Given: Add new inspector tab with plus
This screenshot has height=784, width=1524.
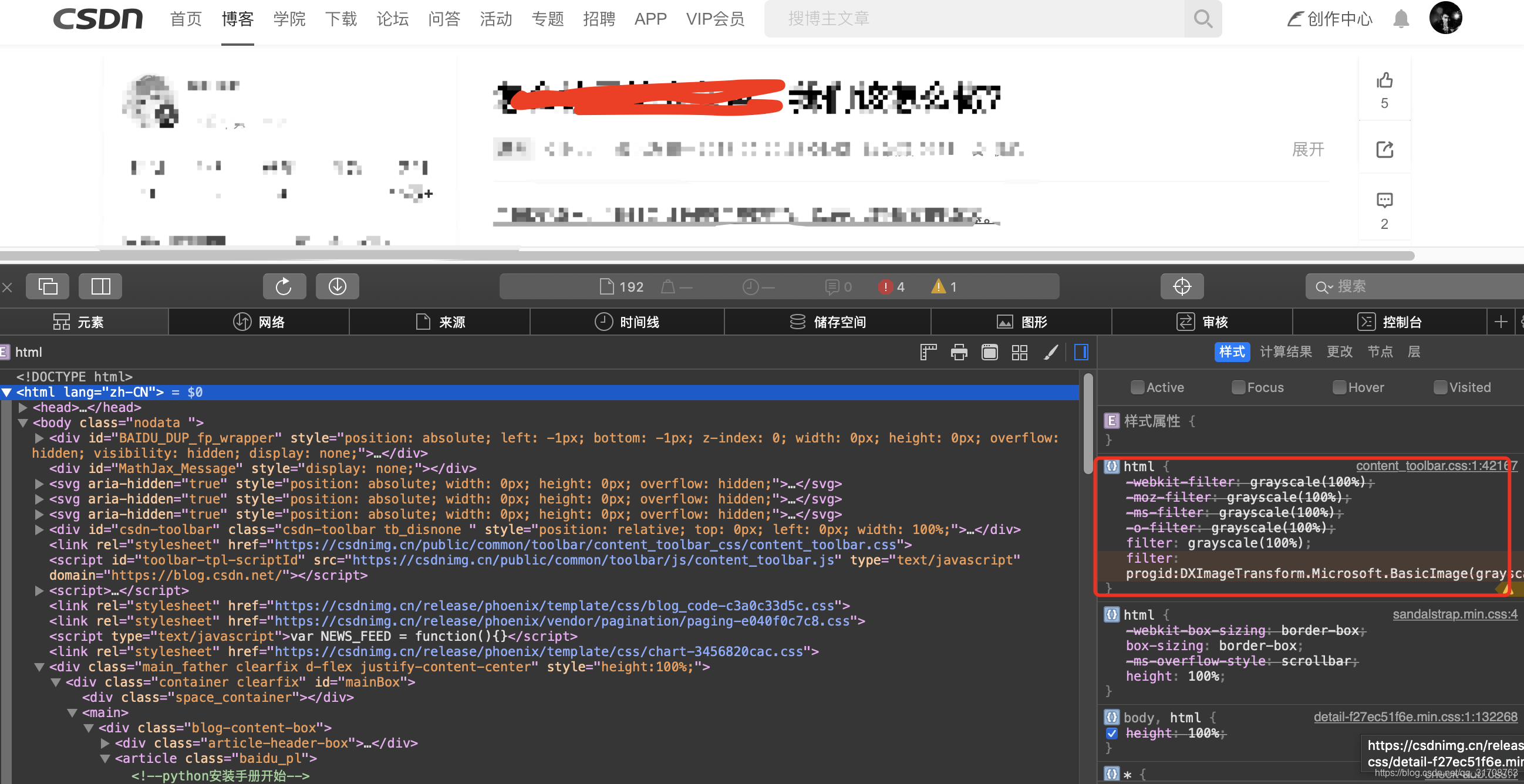Looking at the screenshot, I should [x=1501, y=322].
